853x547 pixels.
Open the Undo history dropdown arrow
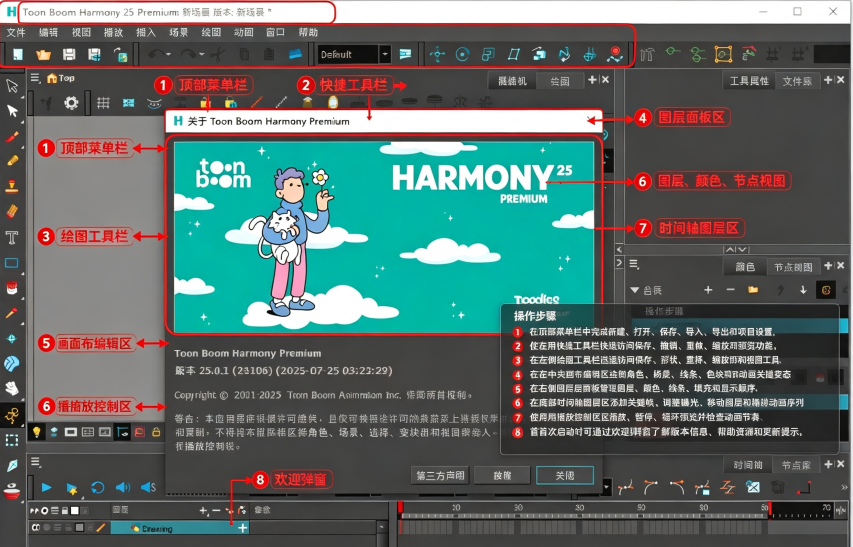point(169,54)
